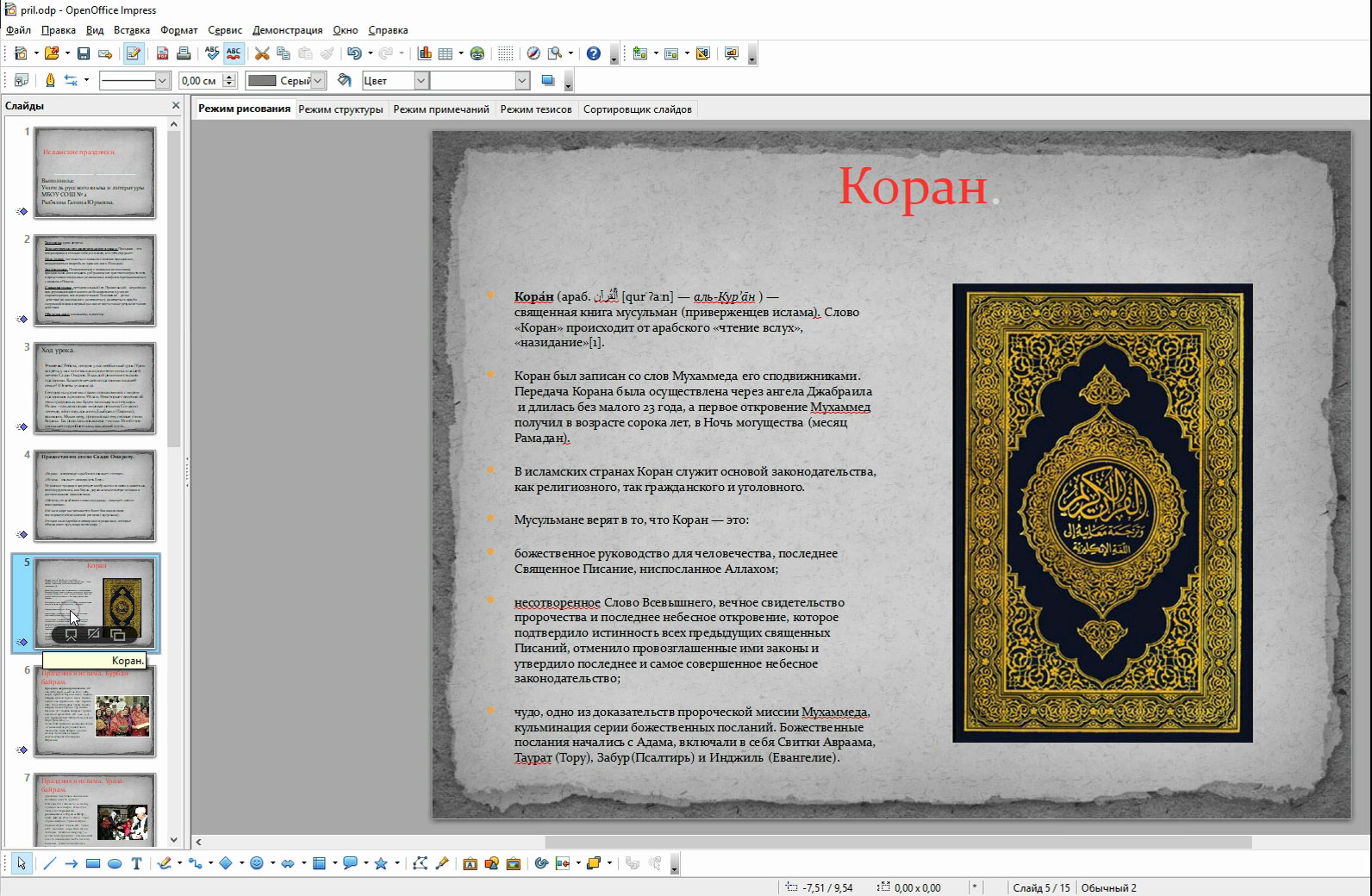Select the Ellipse shape tool
This screenshot has width=1372, height=896.
pyautogui.click(x=115, y=863)
